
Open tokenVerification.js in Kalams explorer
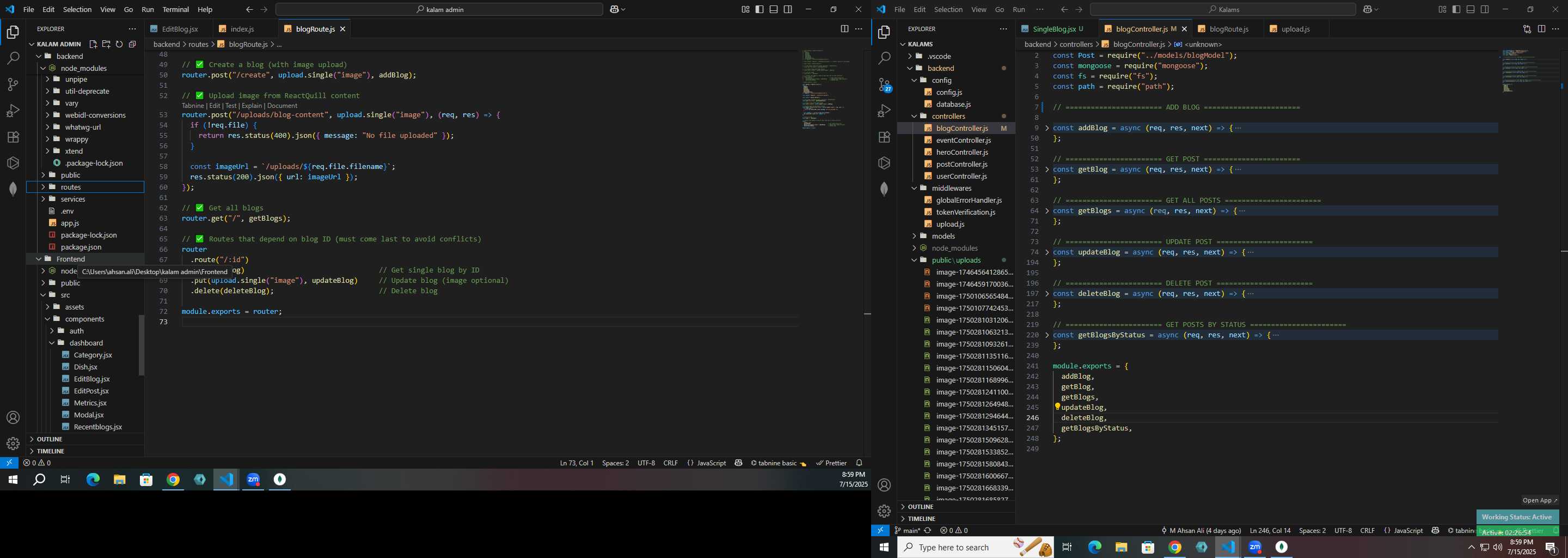click(965, 212)
